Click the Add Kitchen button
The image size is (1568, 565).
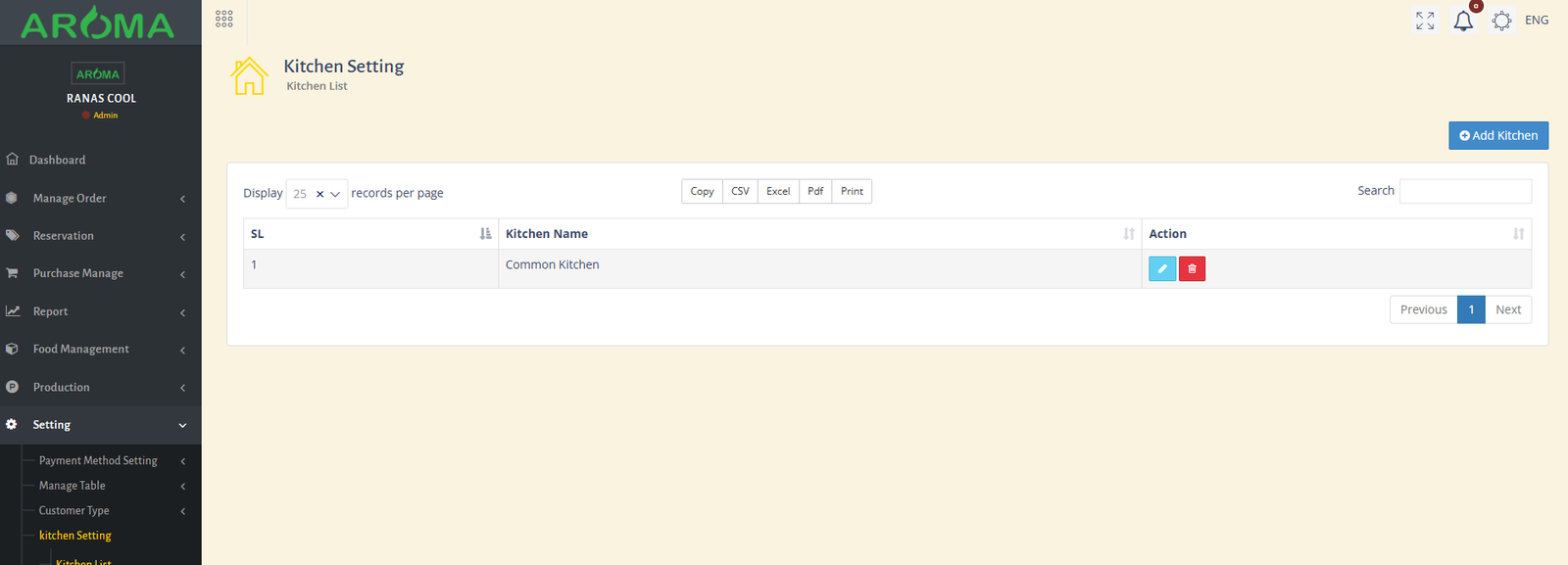pyautogui.click(x=1497, y=135)
